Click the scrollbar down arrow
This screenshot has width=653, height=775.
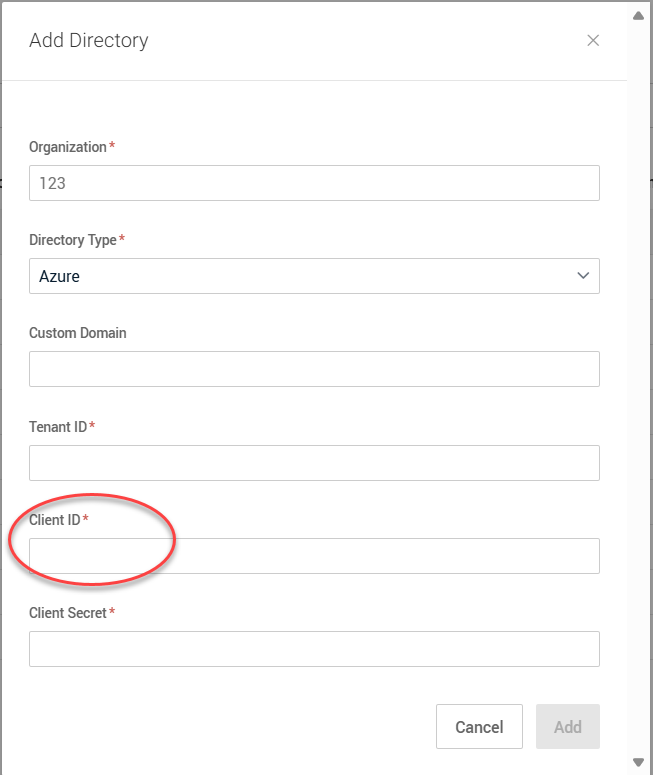tap(639, 762)
